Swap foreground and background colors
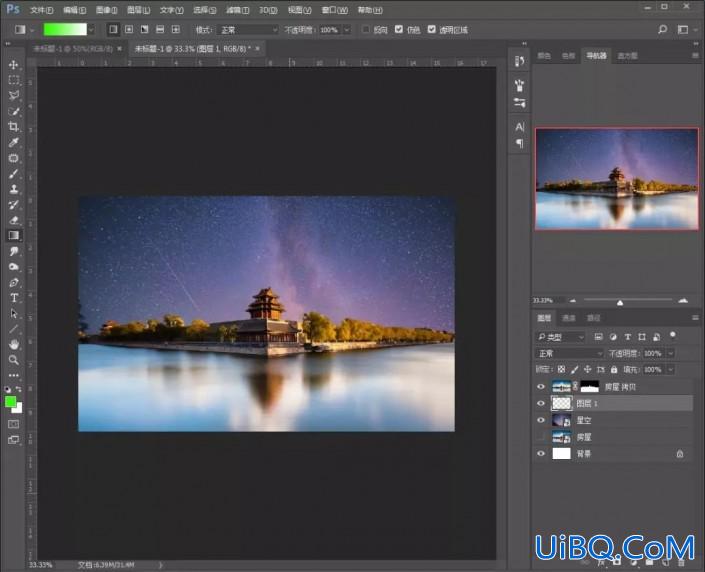 (19, 389)
